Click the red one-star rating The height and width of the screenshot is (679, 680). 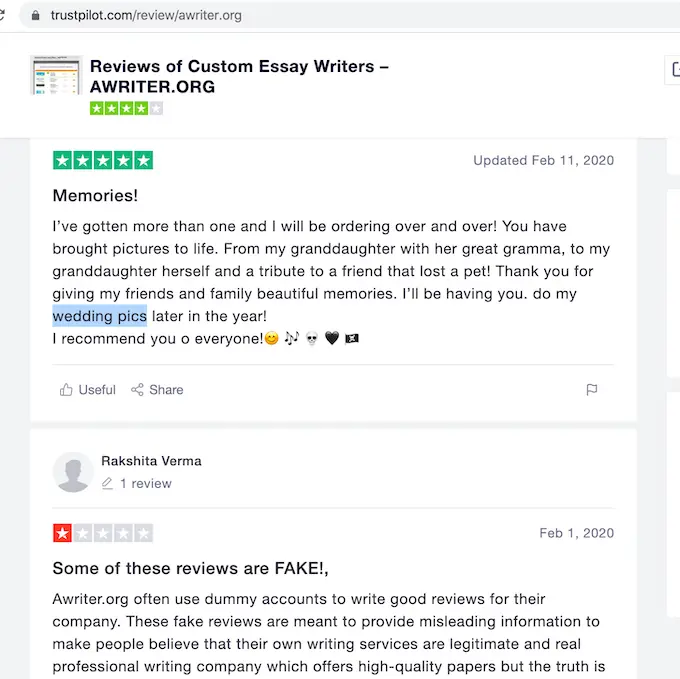point(62,533)
